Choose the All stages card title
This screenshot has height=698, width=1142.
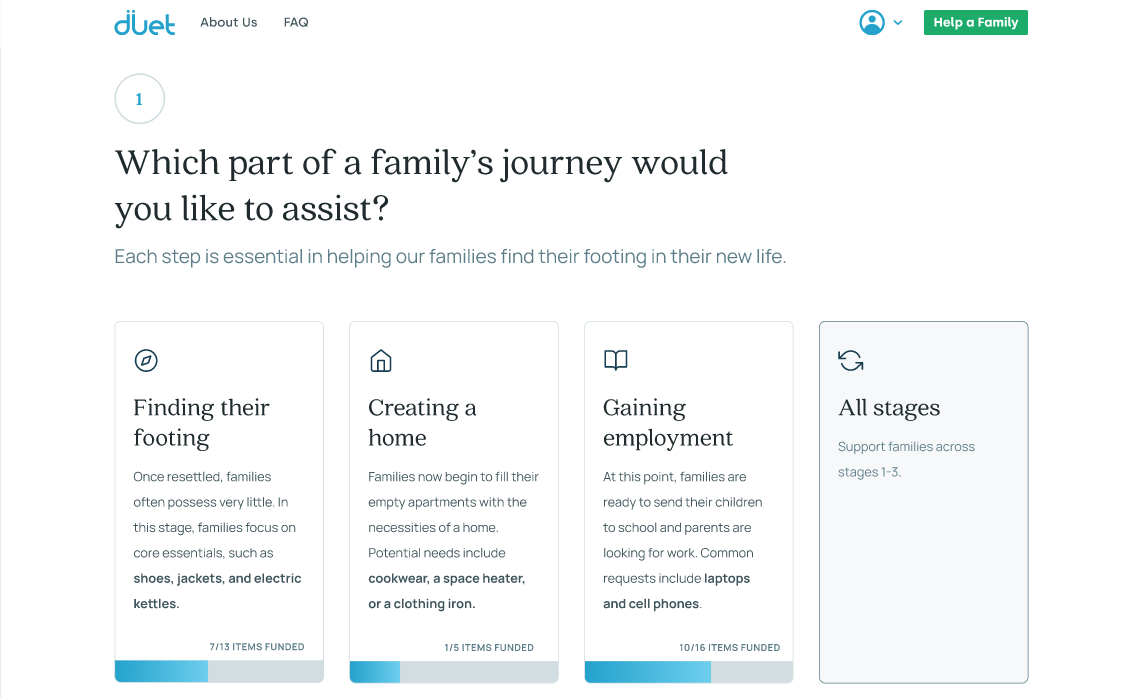click(889, 407)
